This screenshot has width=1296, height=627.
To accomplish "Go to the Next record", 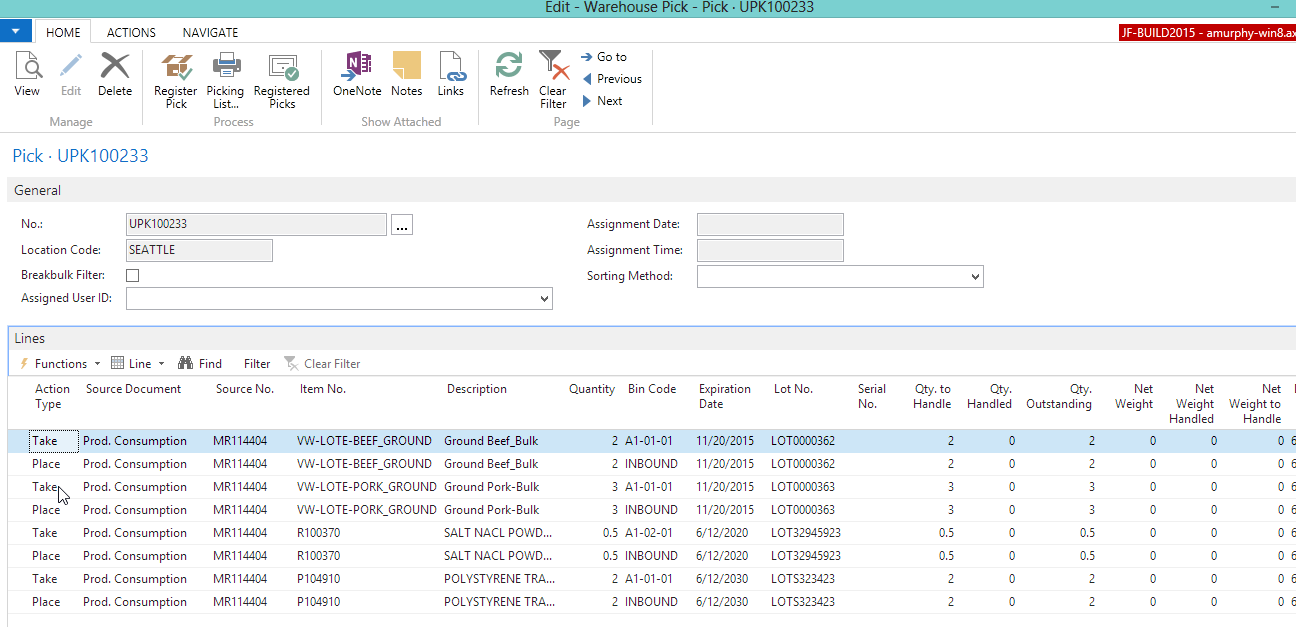I will (608, 101).
